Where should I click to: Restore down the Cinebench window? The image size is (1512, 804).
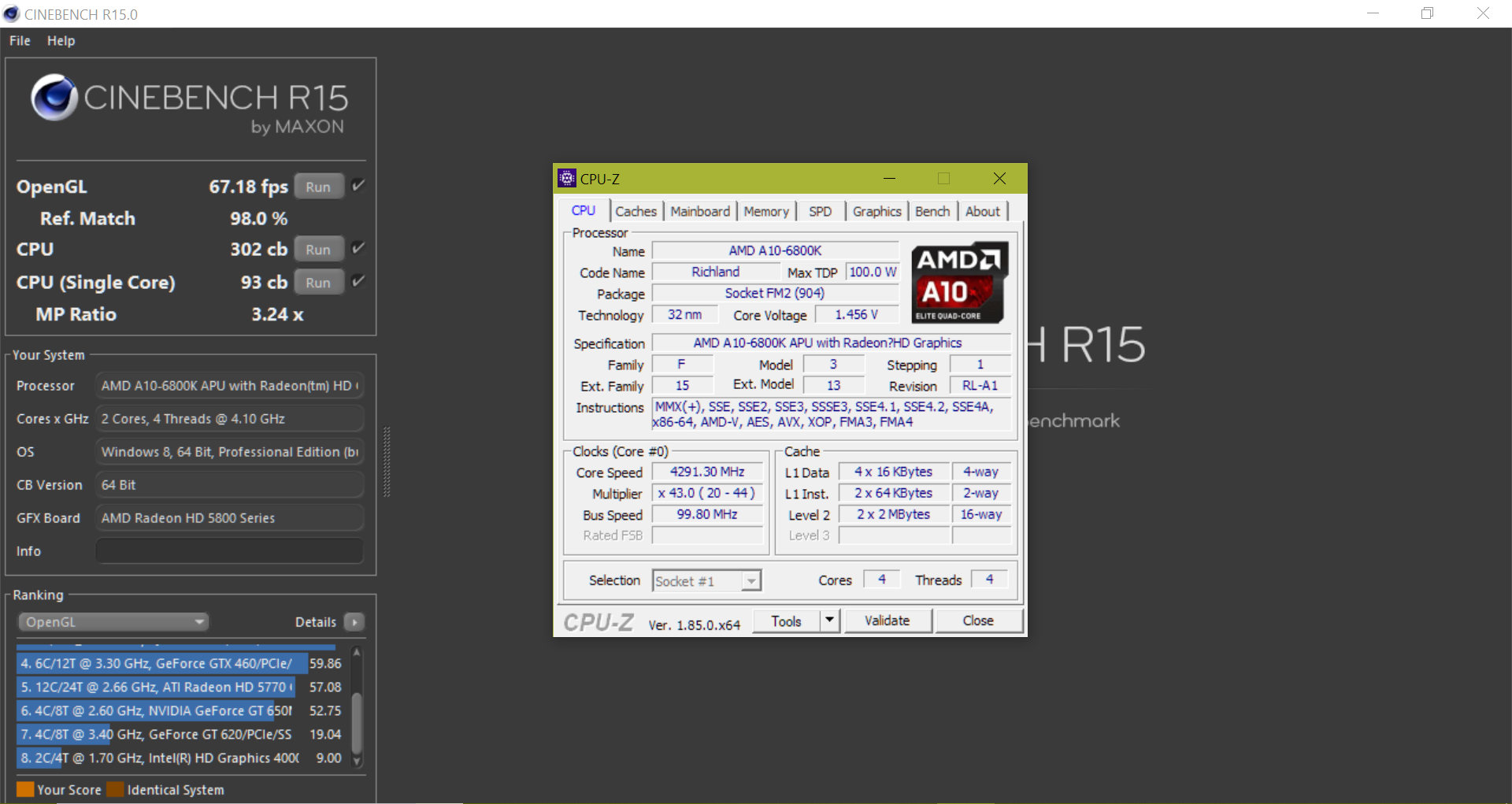(x=1427, y=13)
